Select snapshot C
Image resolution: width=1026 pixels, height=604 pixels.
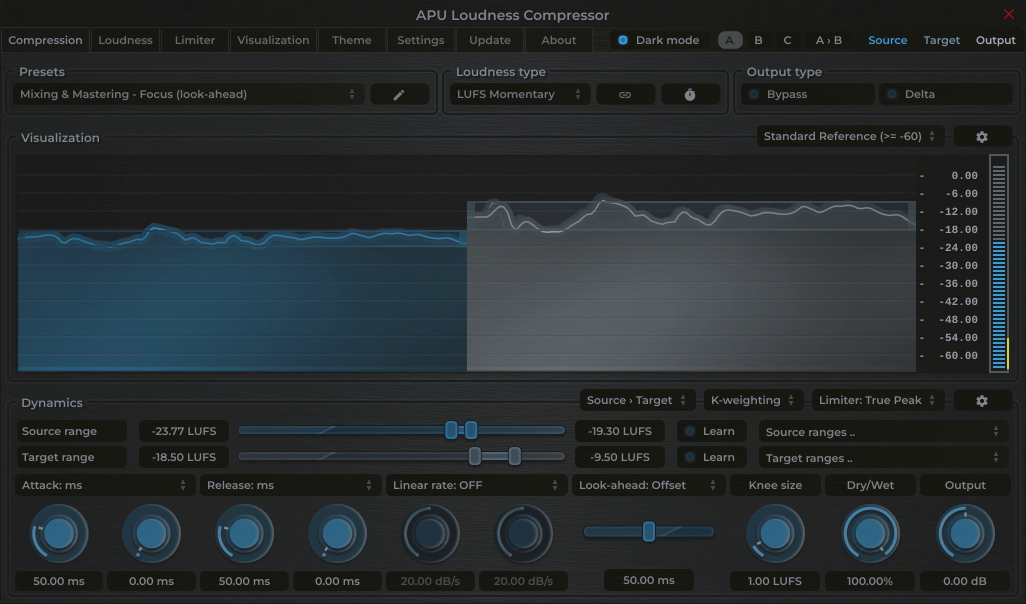click(x=786, y=40)
